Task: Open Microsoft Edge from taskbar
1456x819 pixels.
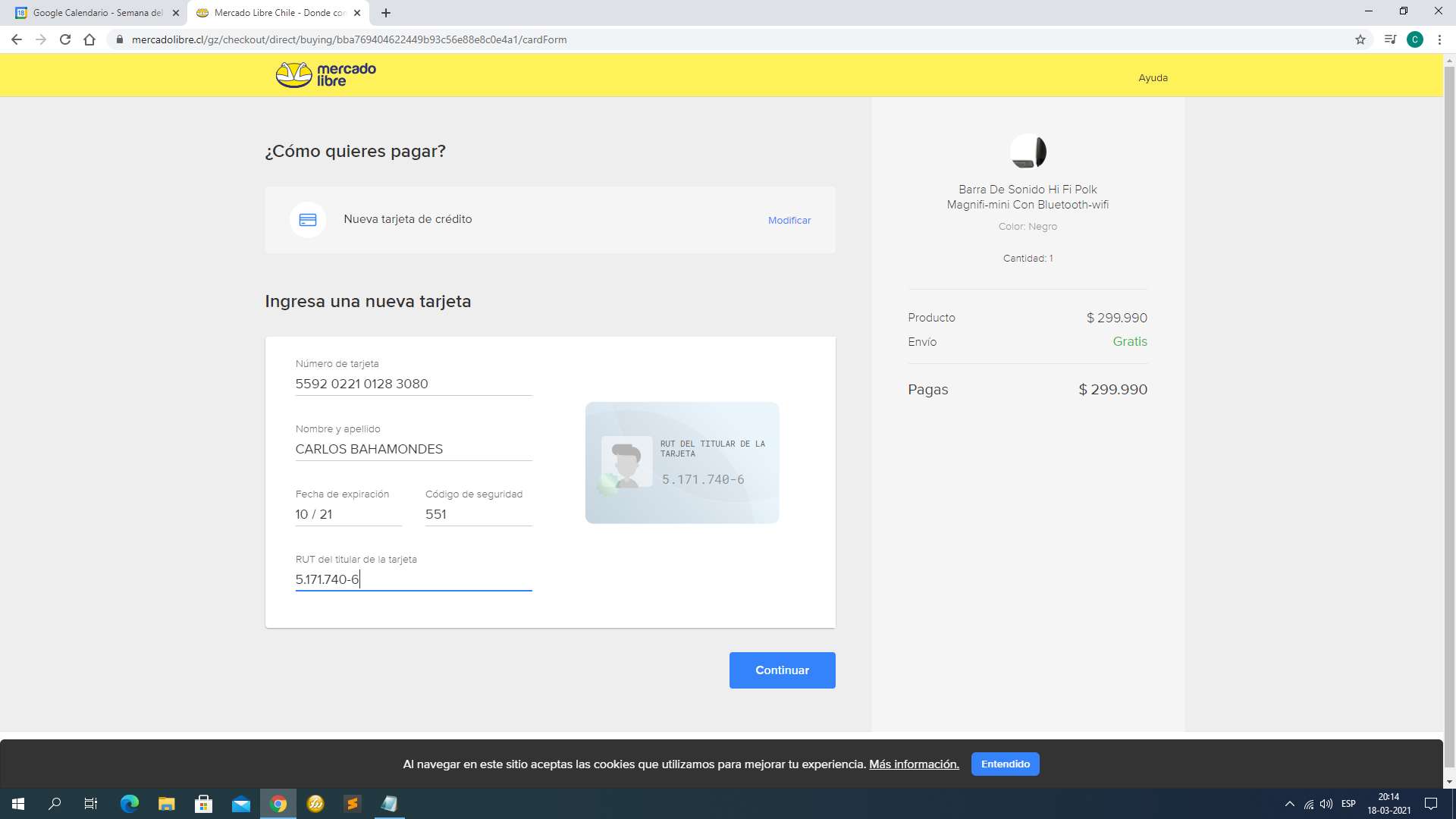Action: (130, 804)
